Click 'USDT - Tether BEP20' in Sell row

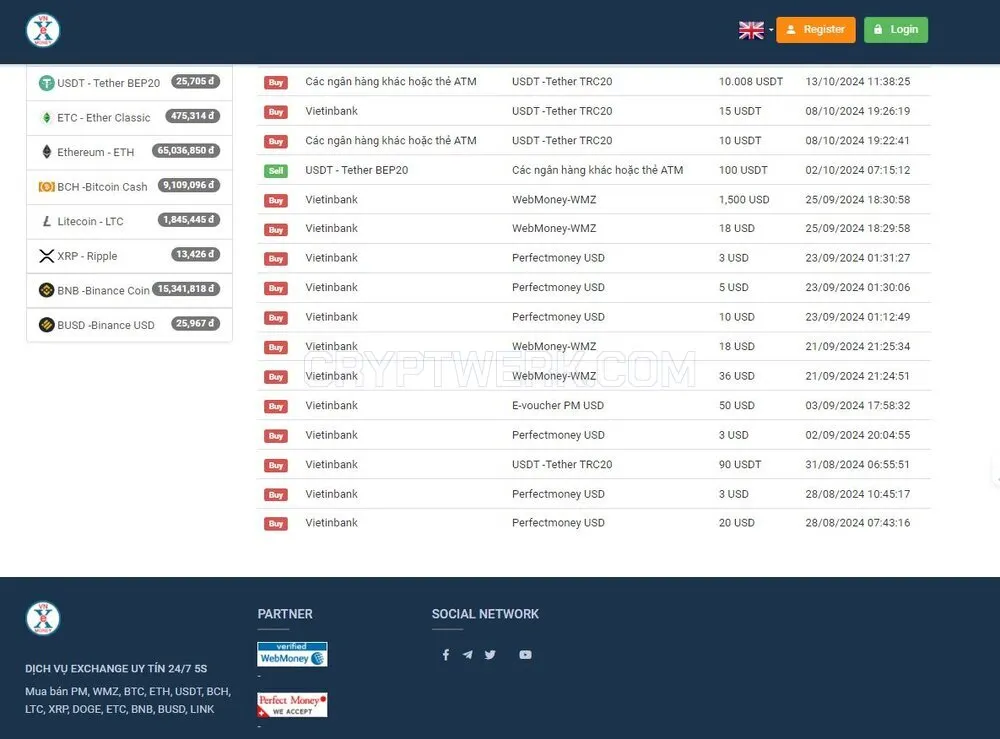coord(357,170)
